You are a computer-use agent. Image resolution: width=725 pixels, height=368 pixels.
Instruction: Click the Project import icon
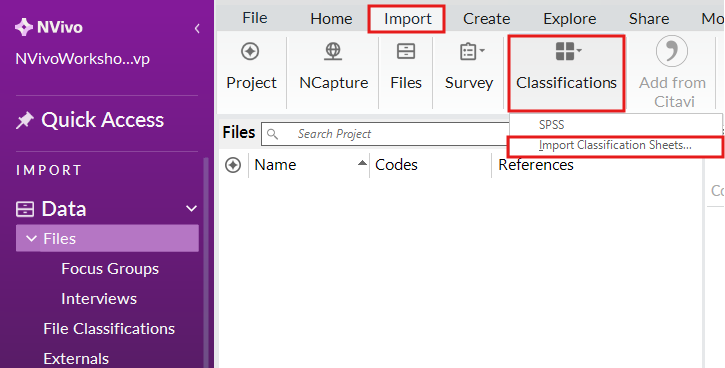tap(250, 51)
